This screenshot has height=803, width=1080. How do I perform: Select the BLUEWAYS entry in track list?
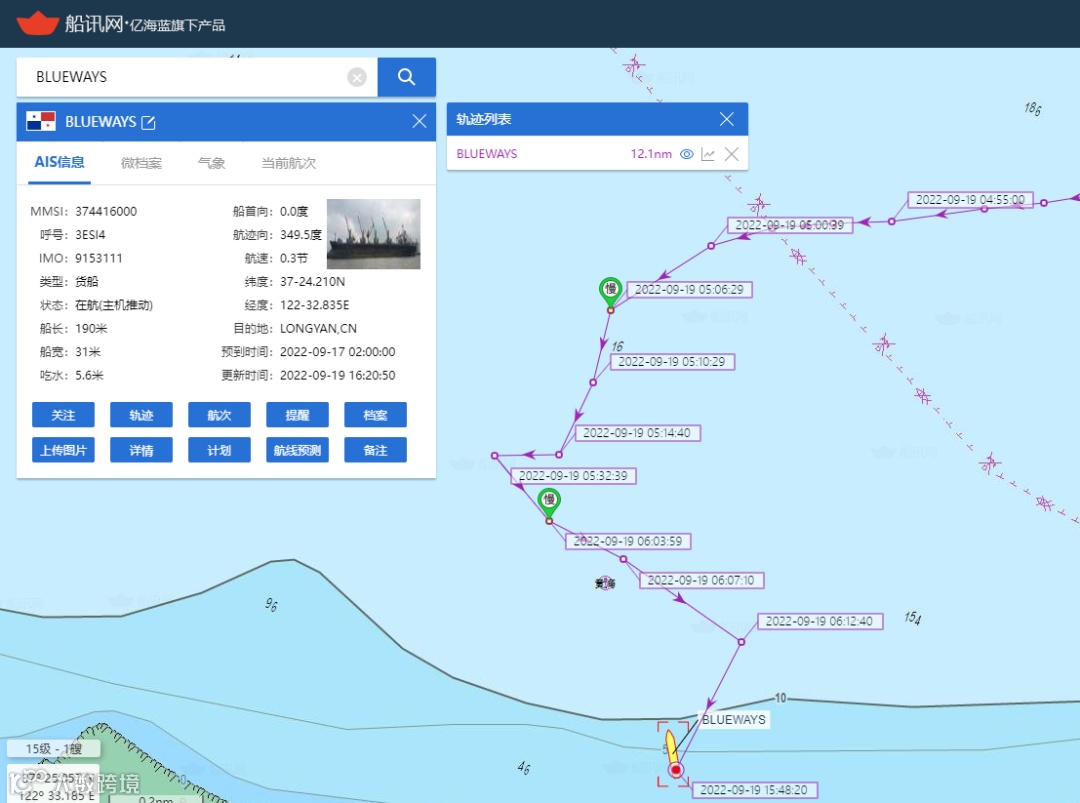(x=487, y=154)
